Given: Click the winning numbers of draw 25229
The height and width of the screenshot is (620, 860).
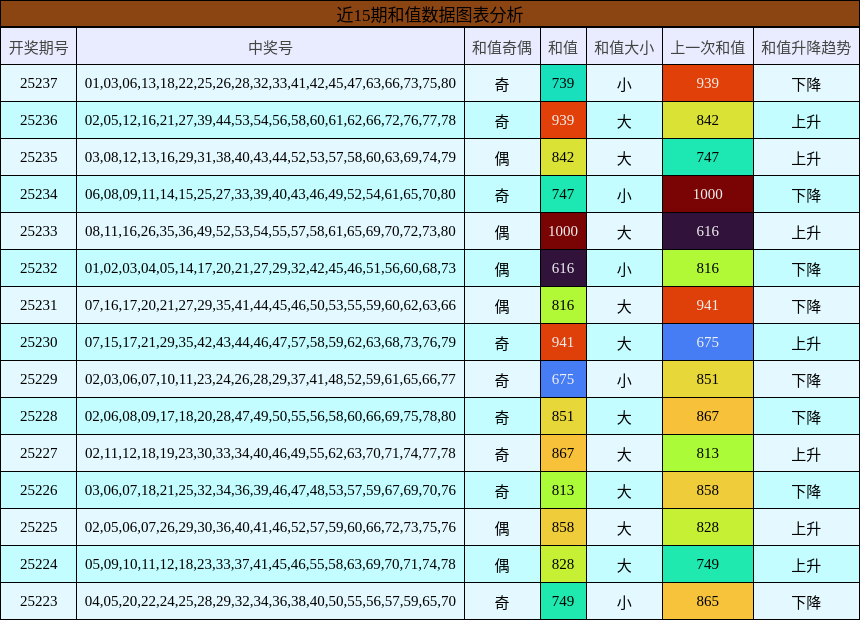Looking at the screenshot, I should click(x=270, y=379).
